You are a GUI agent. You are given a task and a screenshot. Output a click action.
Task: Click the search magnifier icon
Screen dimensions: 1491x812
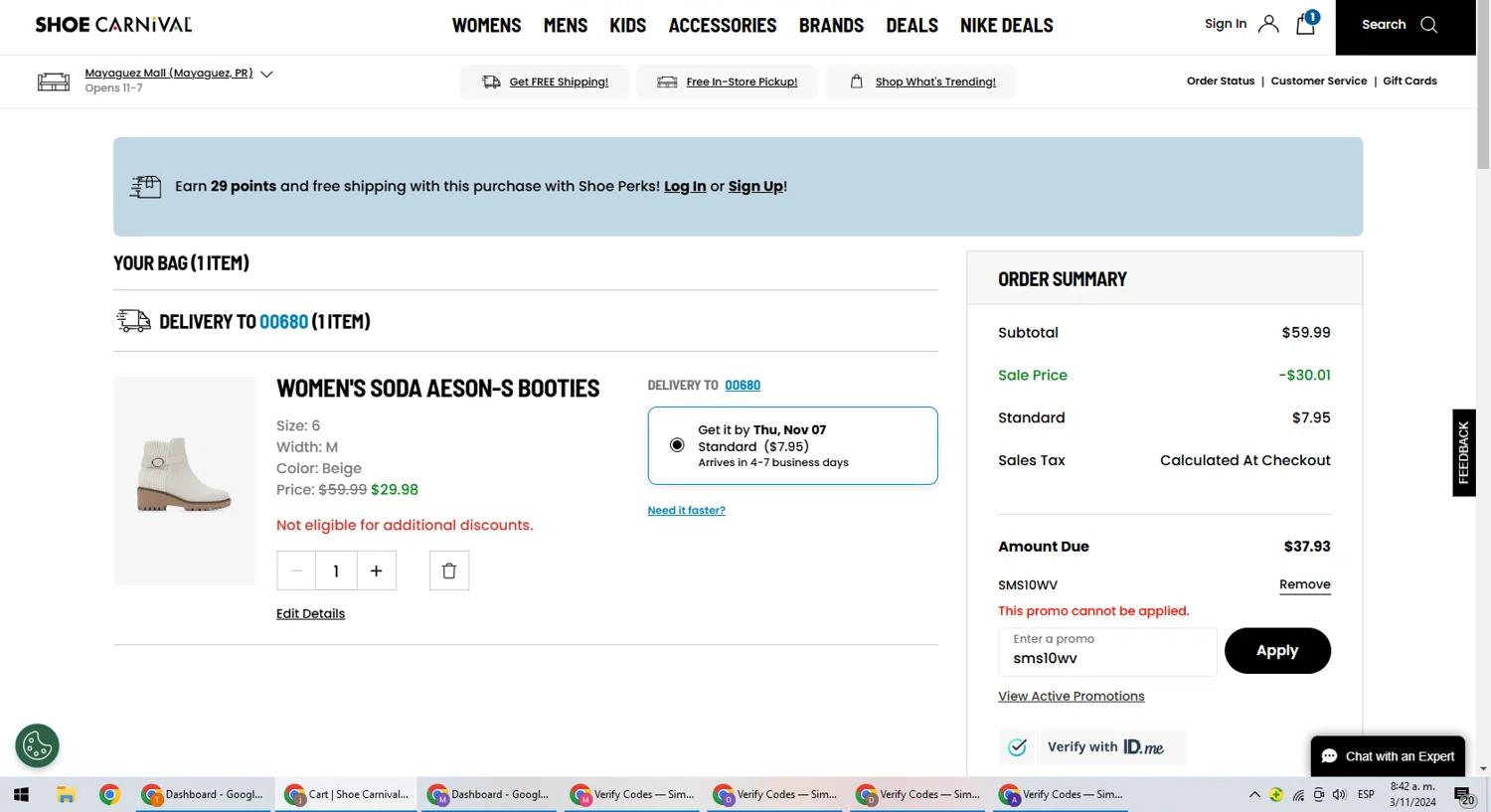1428,25
